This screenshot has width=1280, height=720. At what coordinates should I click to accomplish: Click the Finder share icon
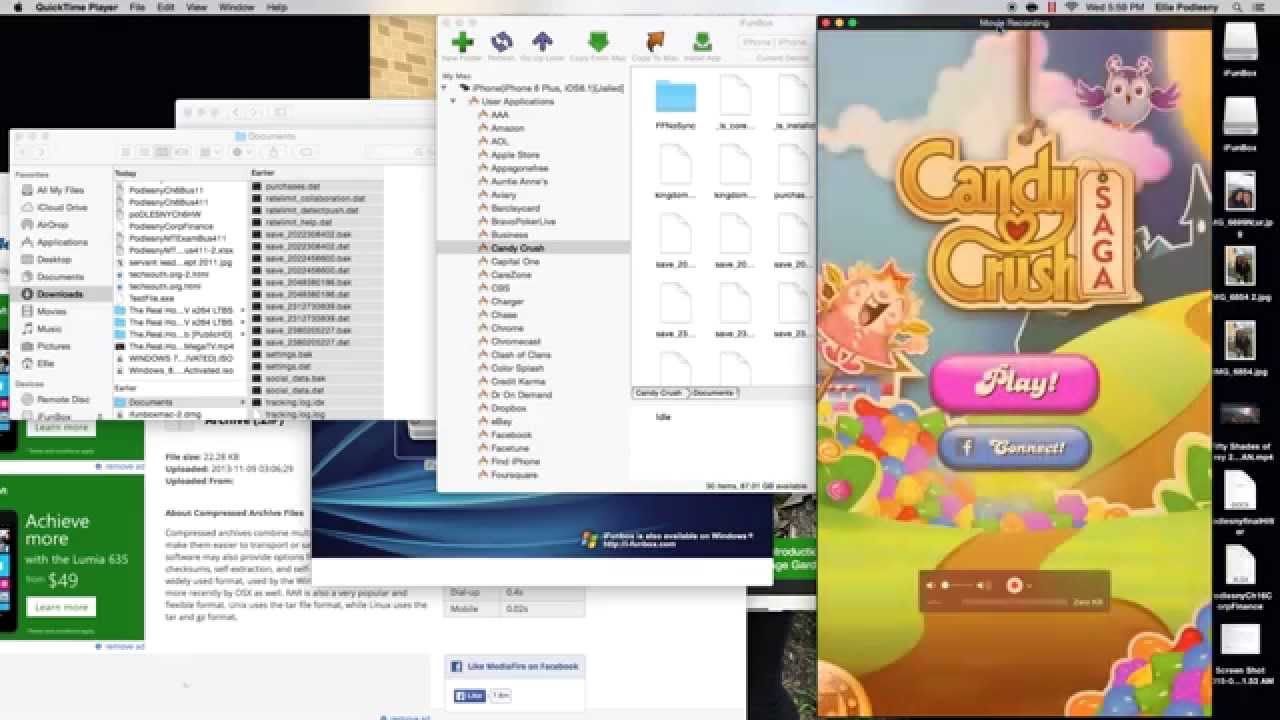pos(274,152)
